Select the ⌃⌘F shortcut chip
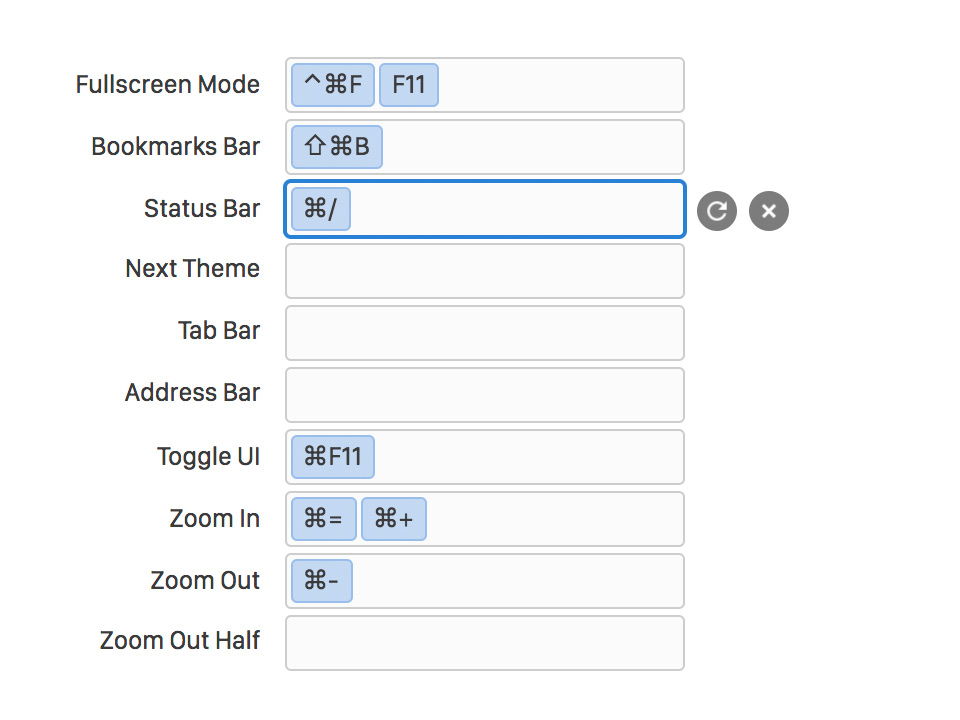Viewport: 960px width, 720px height. click(x=332, y=84)
